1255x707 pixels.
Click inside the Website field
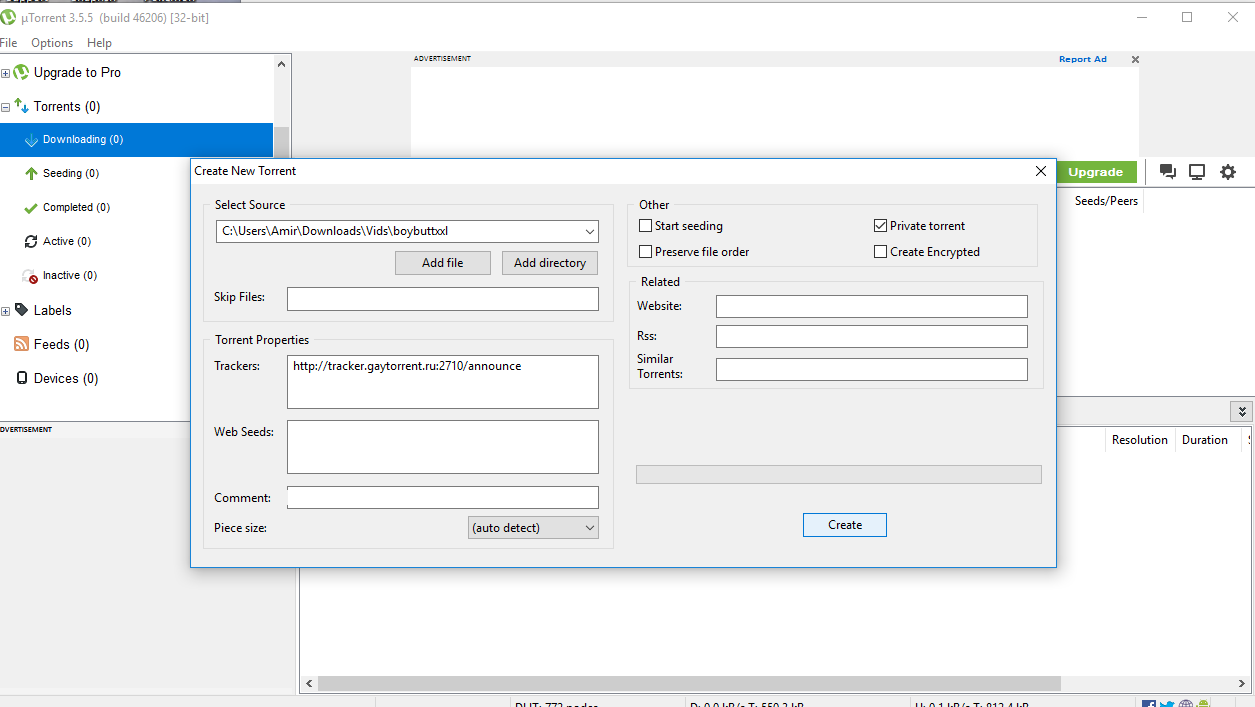point(871,306)
